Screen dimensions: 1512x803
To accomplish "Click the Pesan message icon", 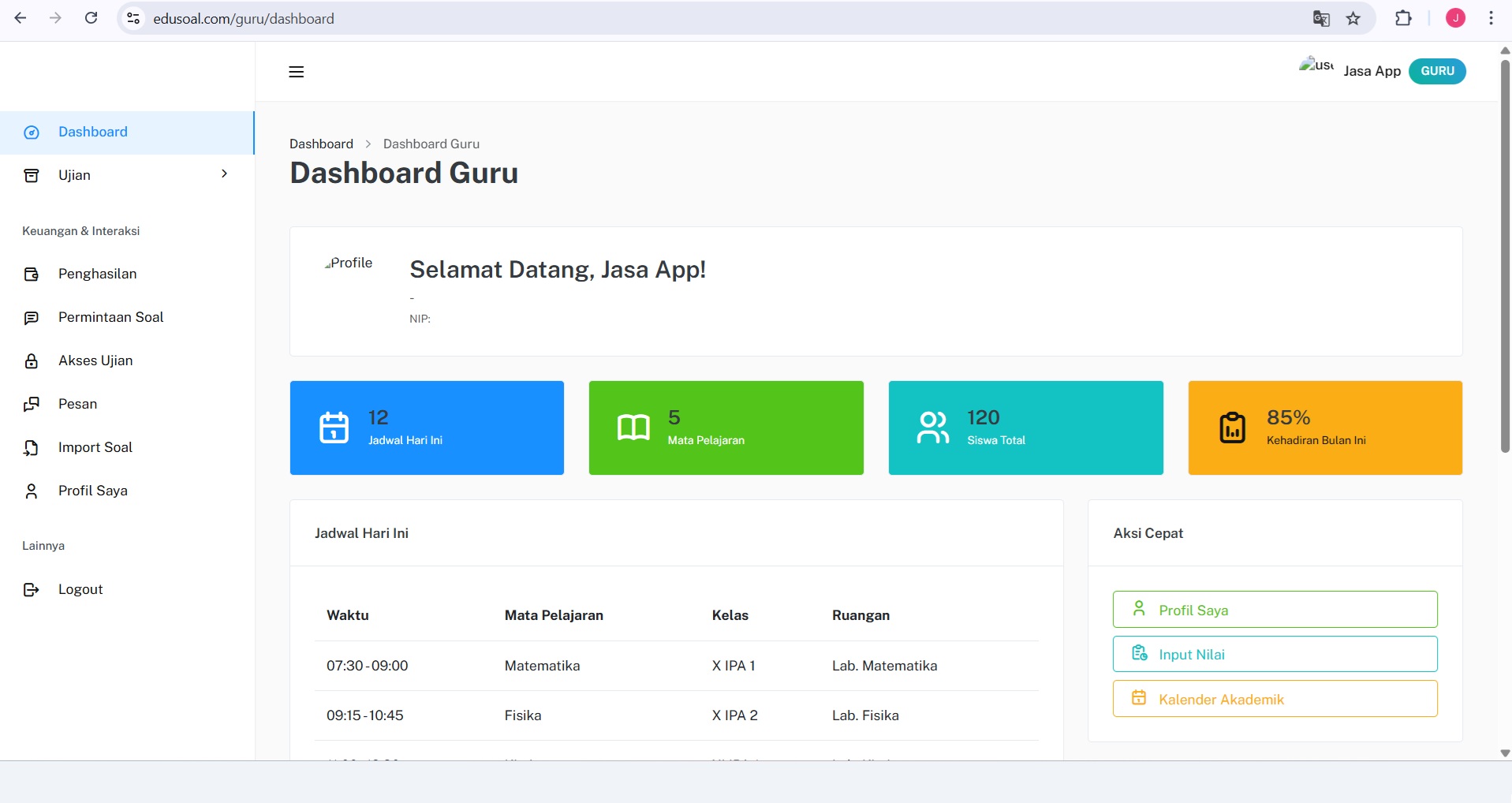I will tap(32, 404).
